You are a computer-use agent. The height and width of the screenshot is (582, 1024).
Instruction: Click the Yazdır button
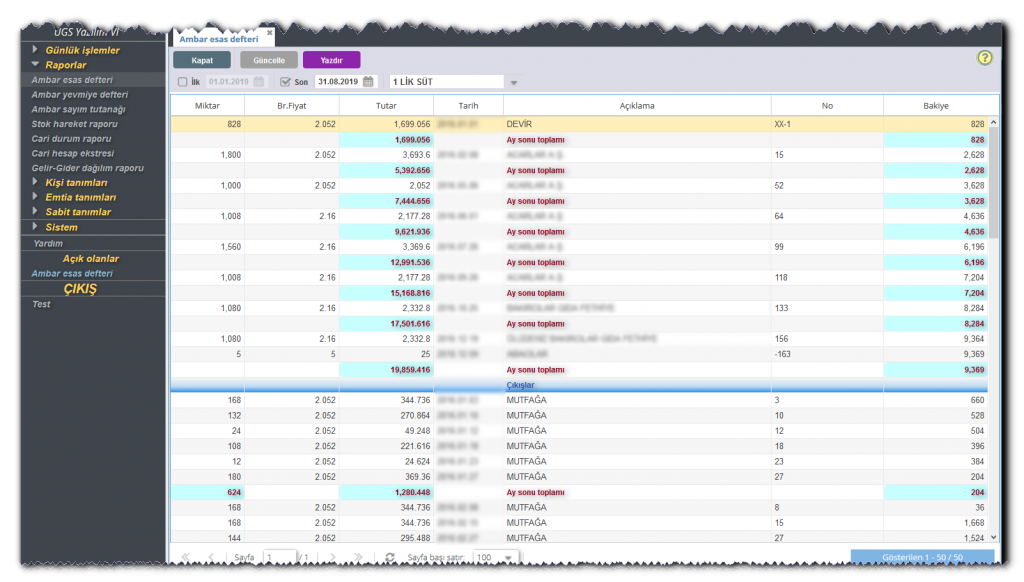coord(331,60)
